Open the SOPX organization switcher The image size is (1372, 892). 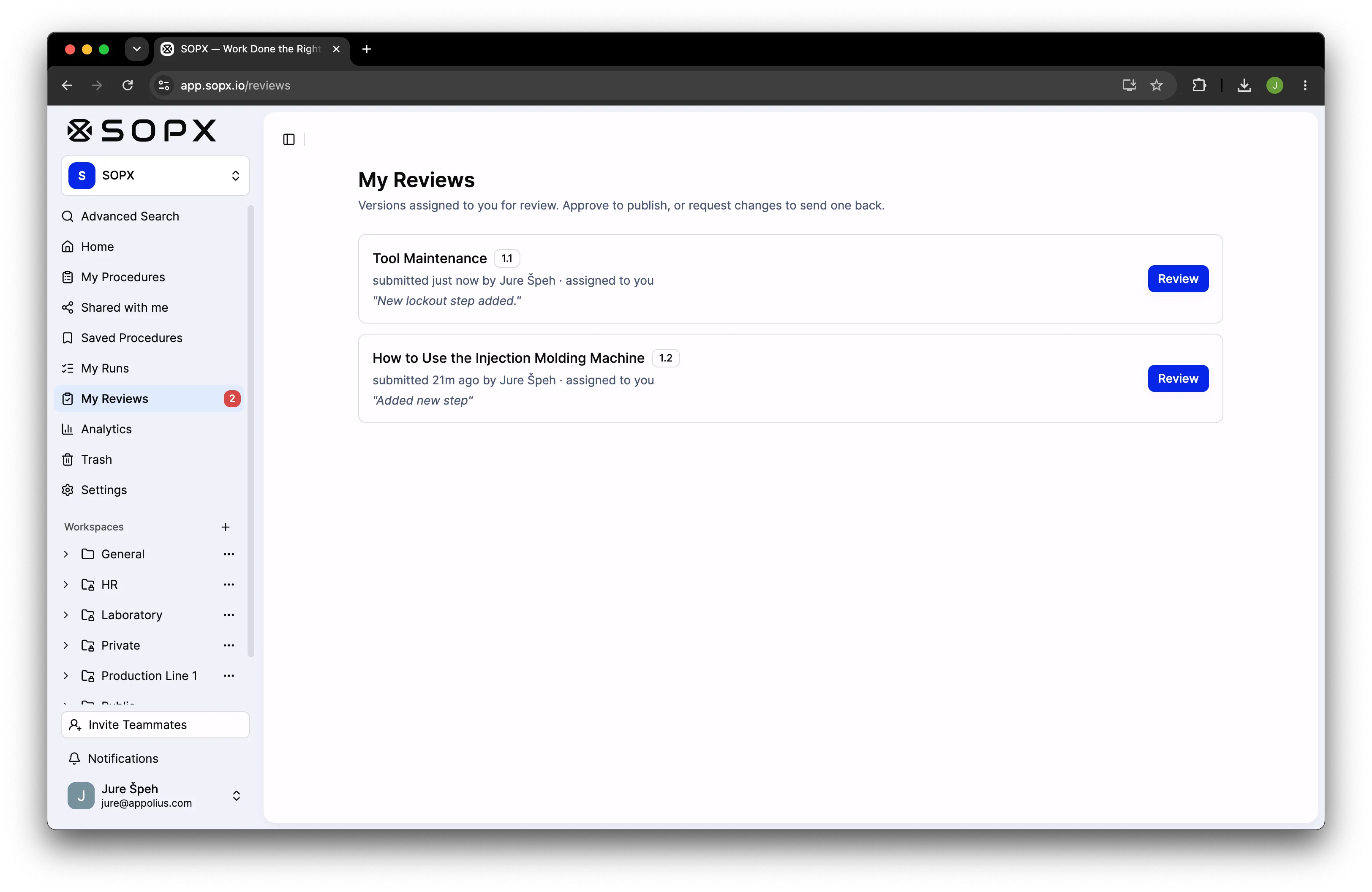(x=155, y=176)
